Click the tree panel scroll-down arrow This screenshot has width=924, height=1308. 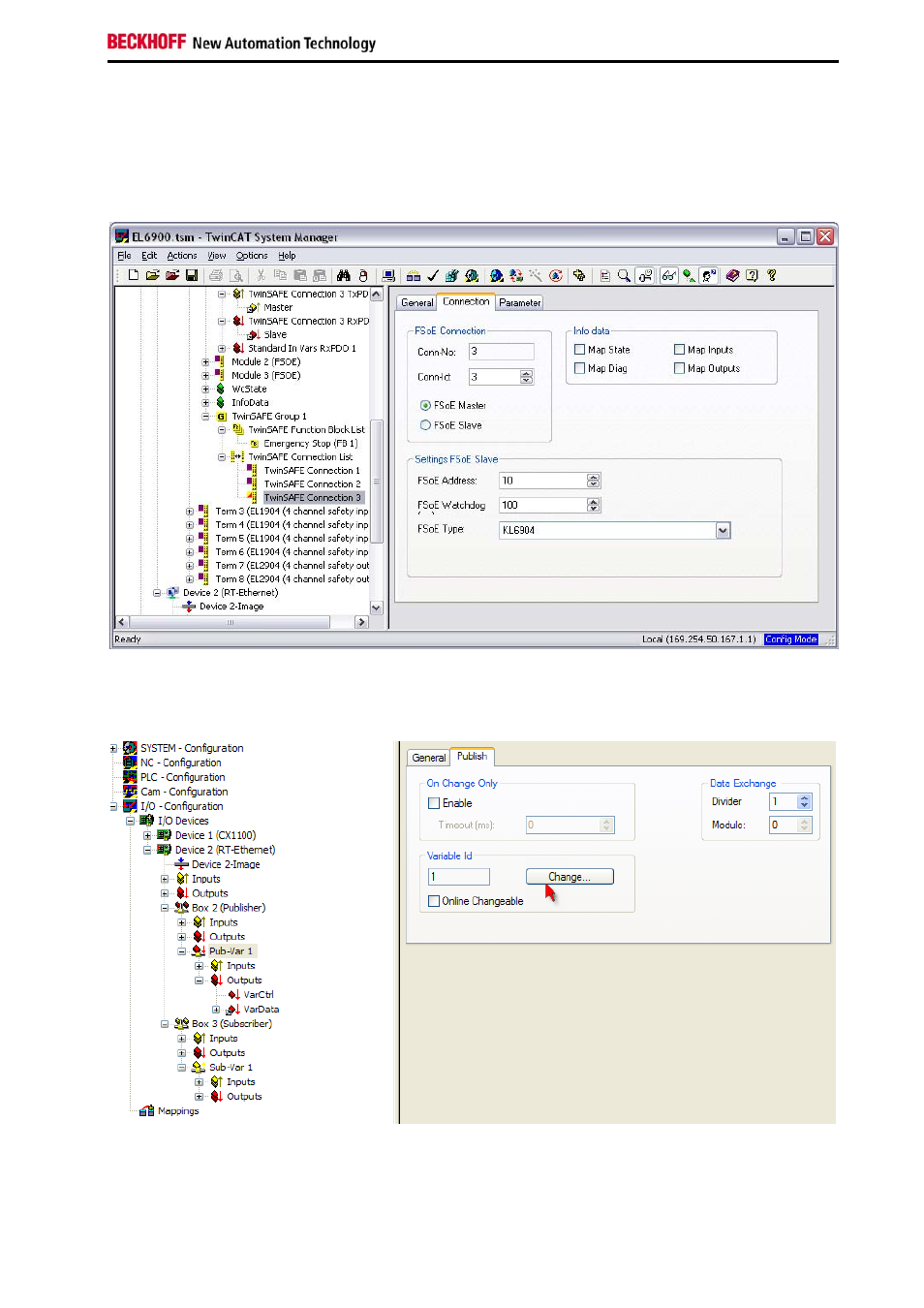(x=377, y=607)
